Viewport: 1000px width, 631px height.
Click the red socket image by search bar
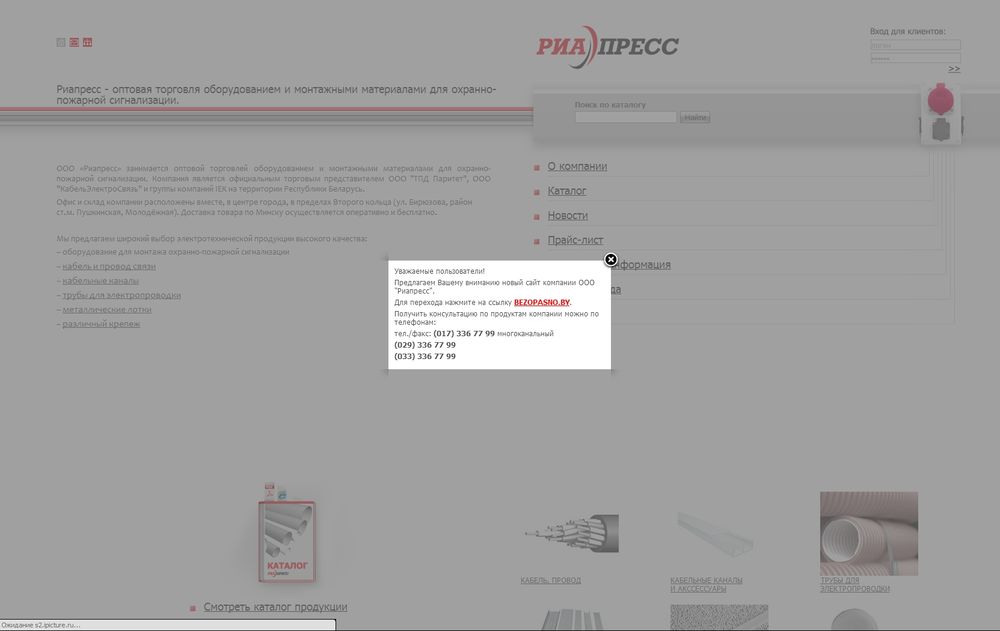(x=939, y=101)
